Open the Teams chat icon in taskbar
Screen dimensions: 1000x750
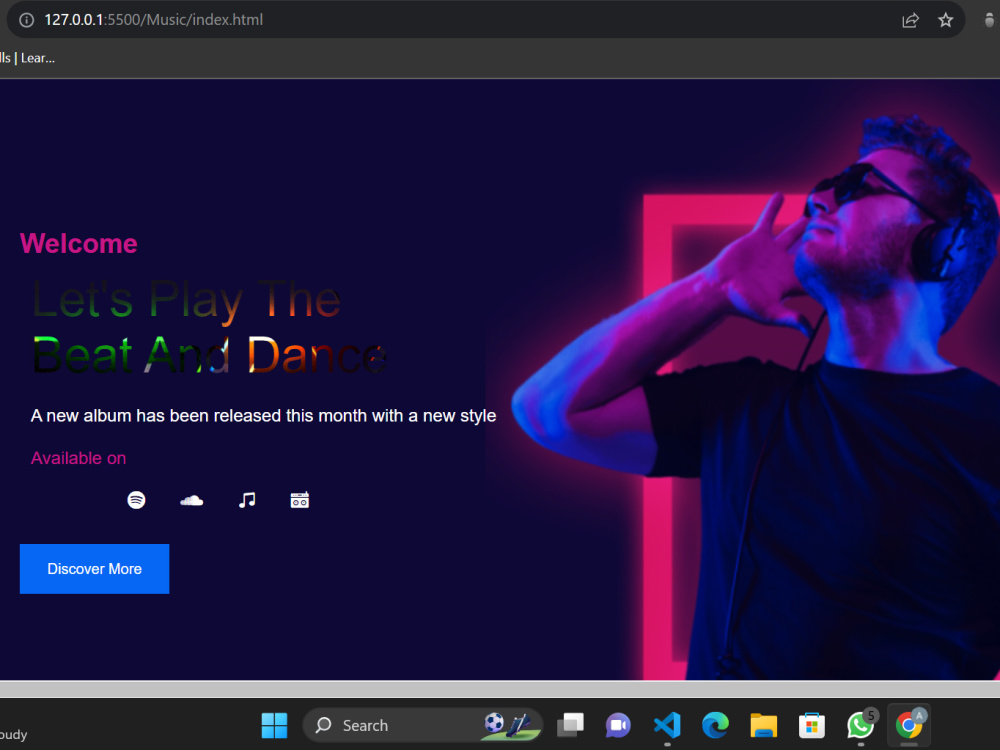[x=618, y=725]
